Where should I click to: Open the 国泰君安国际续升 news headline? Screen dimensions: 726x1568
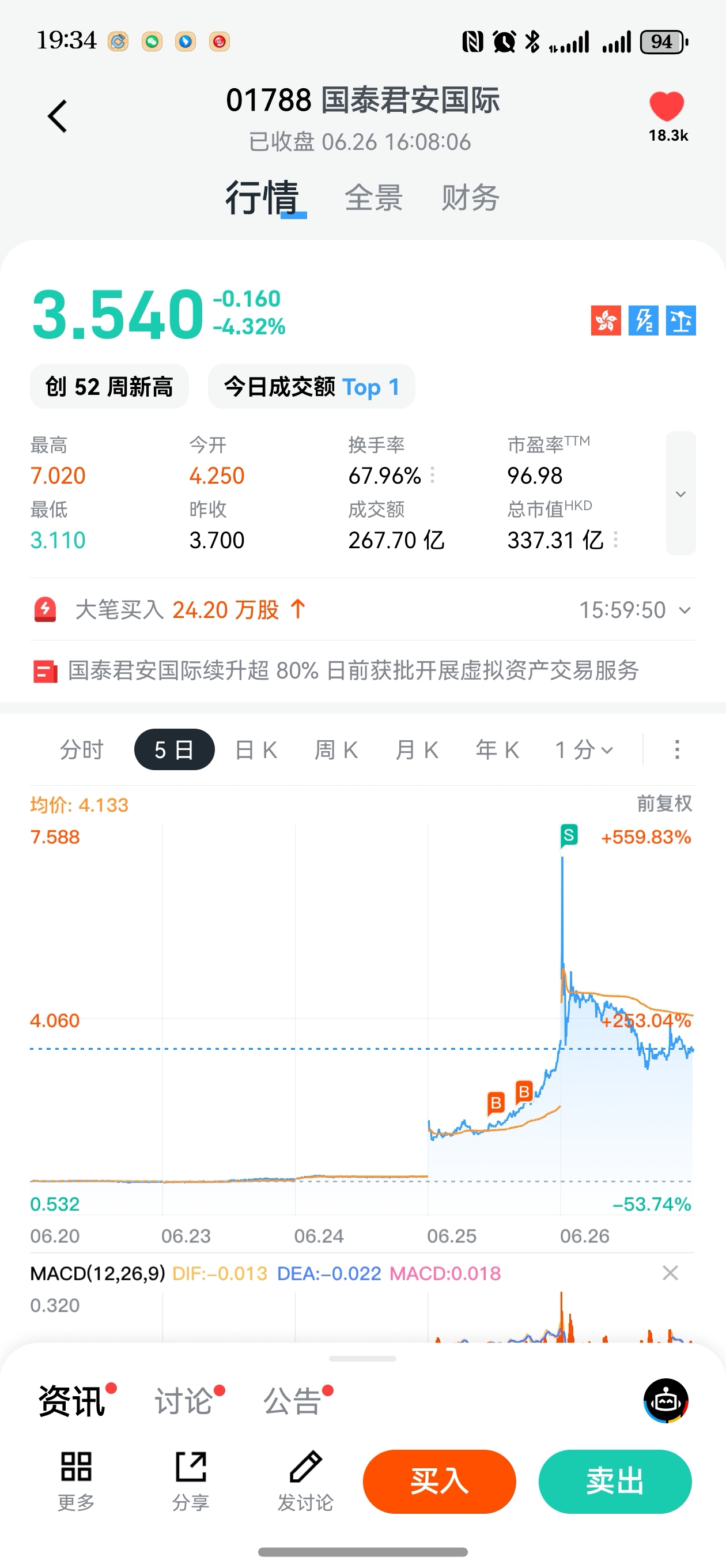pyautogui.click(x=353, y=671)
